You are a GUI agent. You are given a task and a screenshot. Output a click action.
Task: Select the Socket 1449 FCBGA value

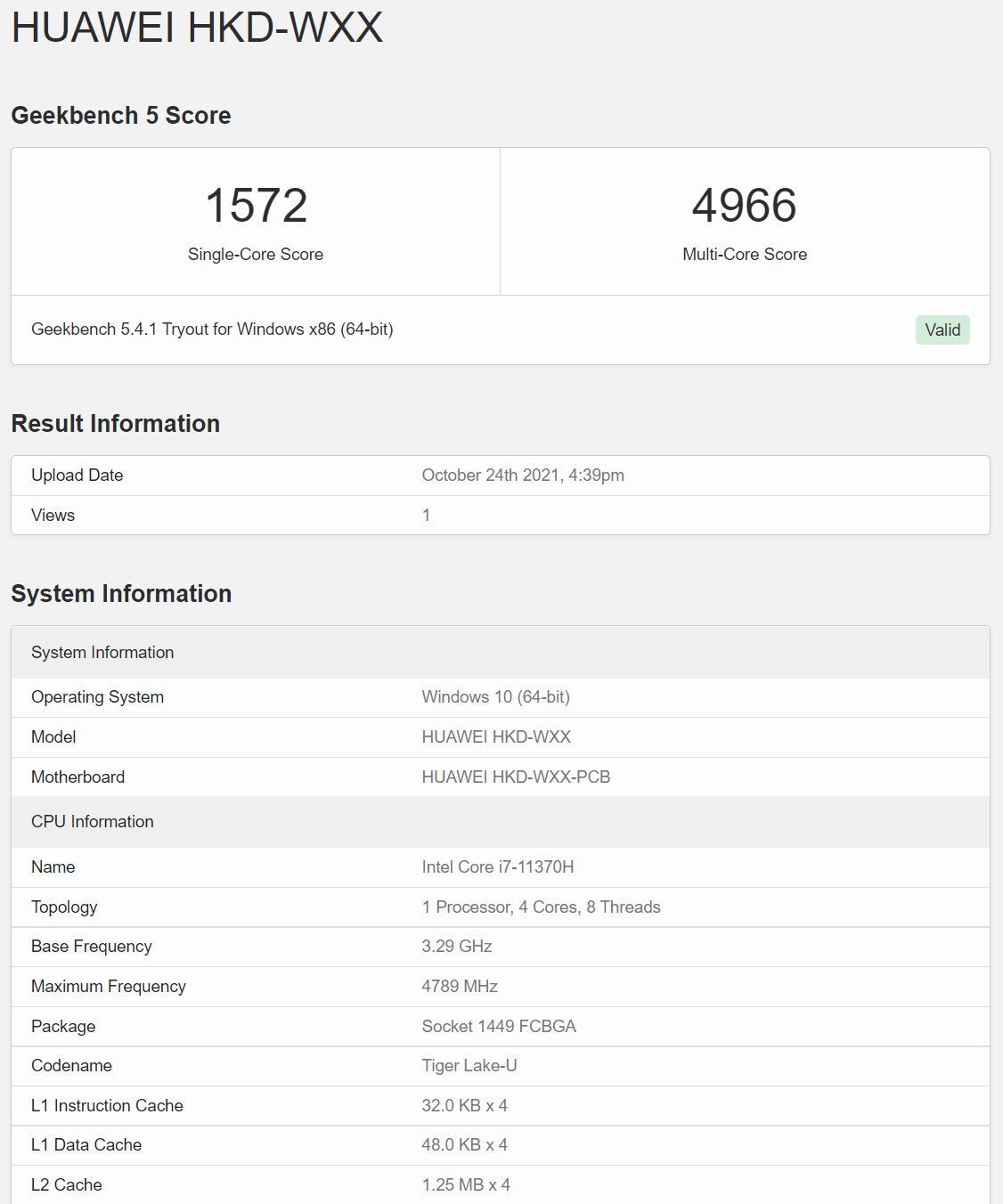(499, 1027)
